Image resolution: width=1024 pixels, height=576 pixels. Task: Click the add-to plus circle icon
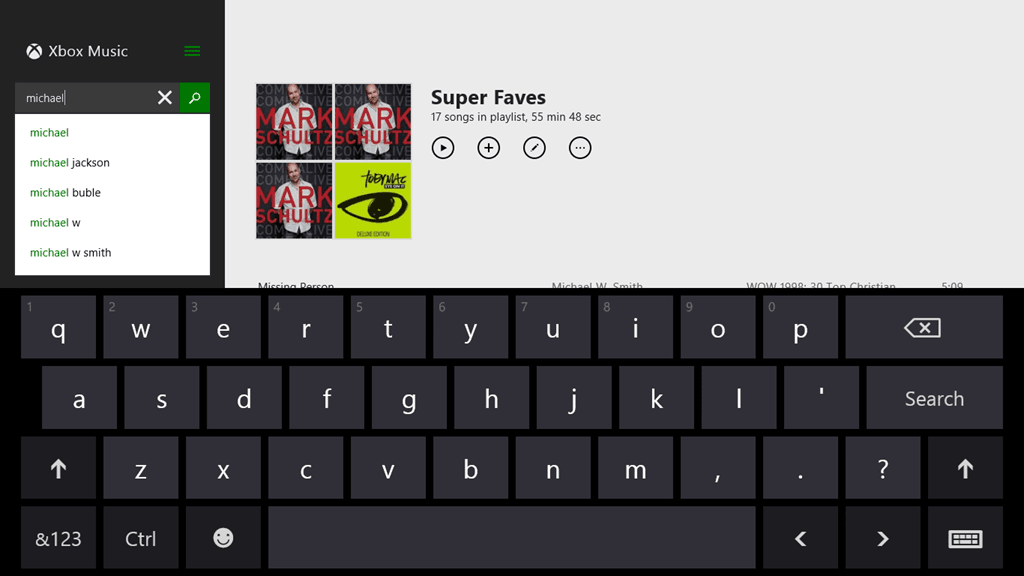click(489, 148)
